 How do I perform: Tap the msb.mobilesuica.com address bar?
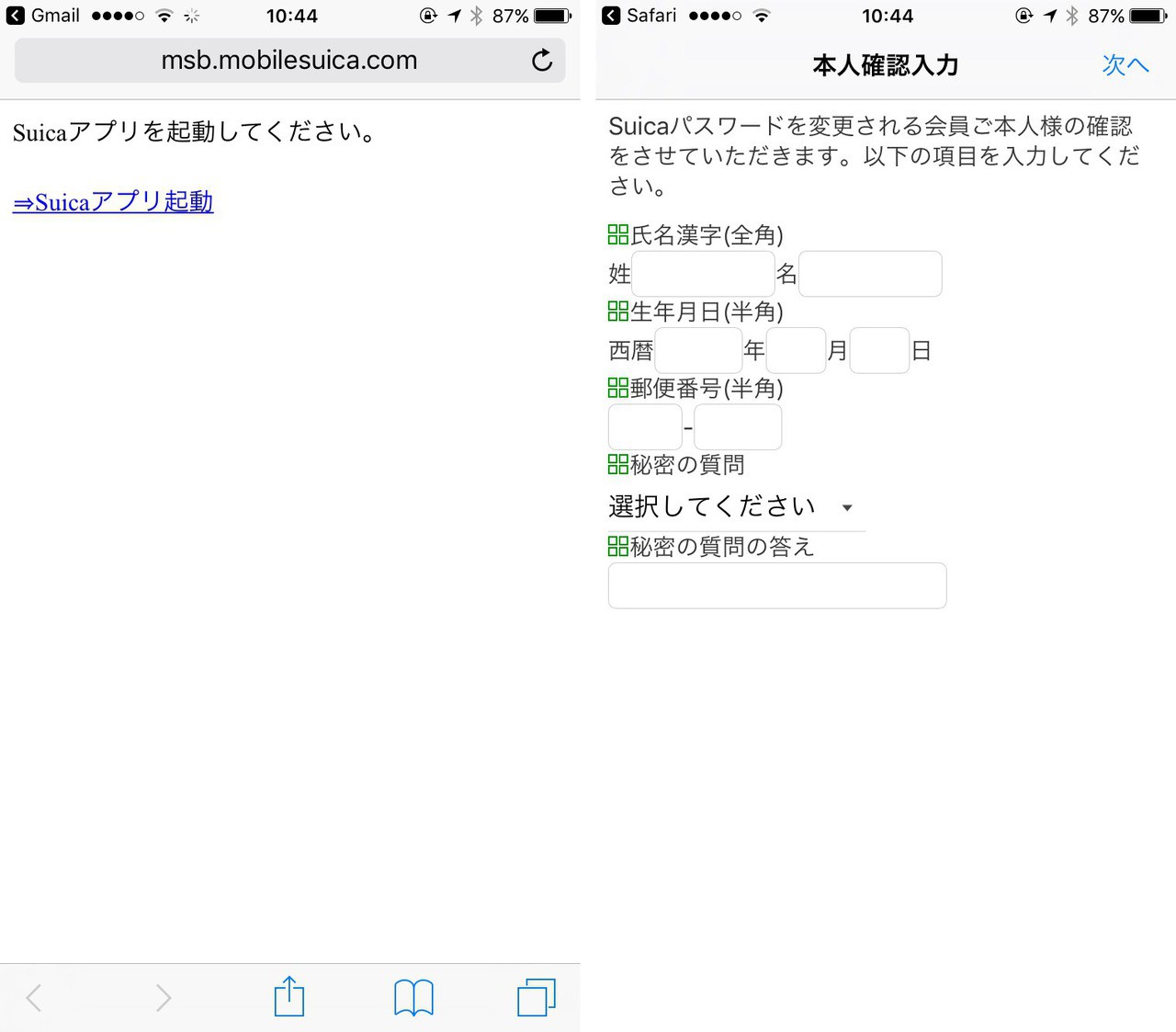tap(289, 61)
